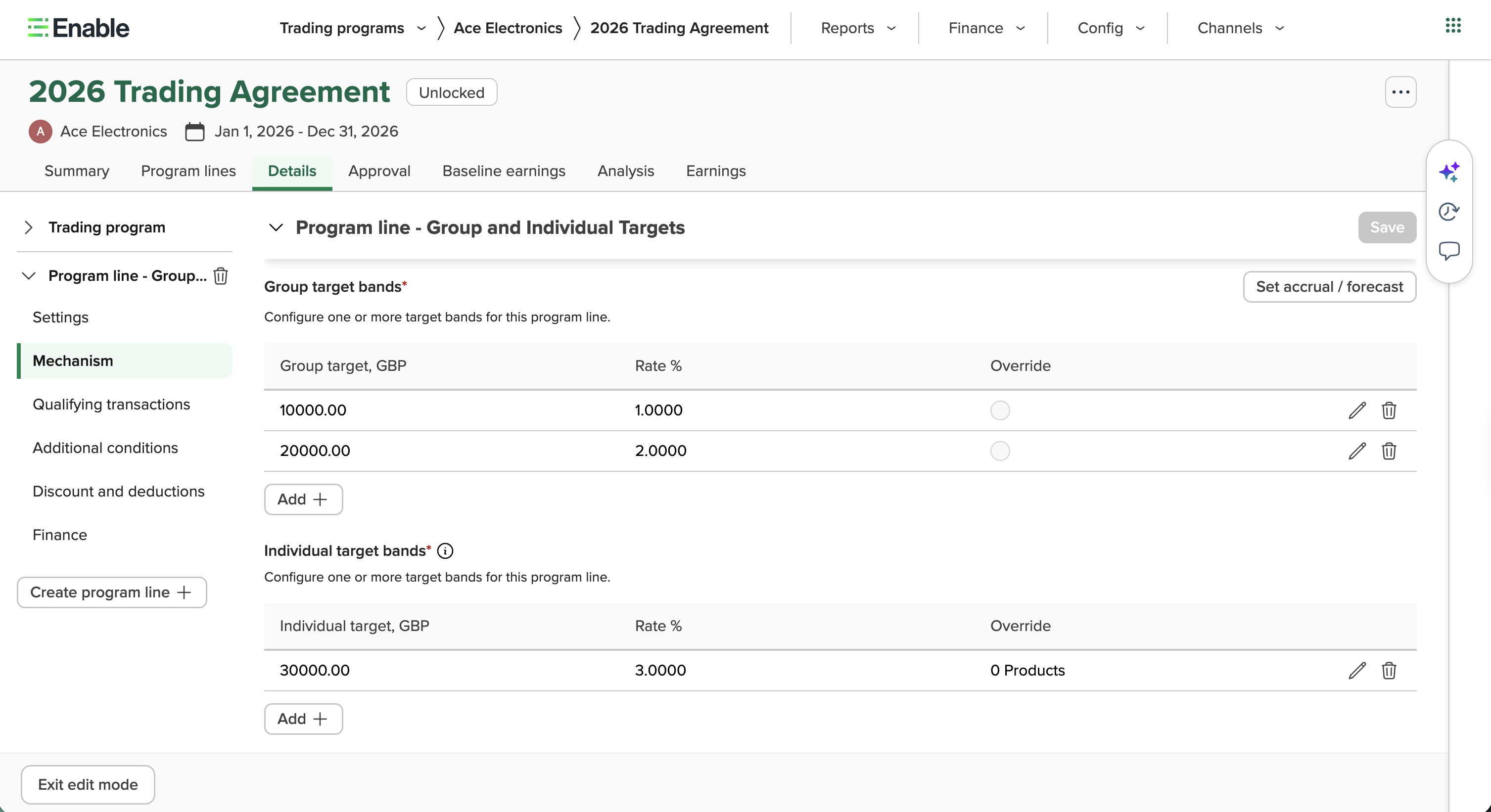Click Exit edit mode button
The width and height of the screenshot is (1491, 812).
pos(88,784)
